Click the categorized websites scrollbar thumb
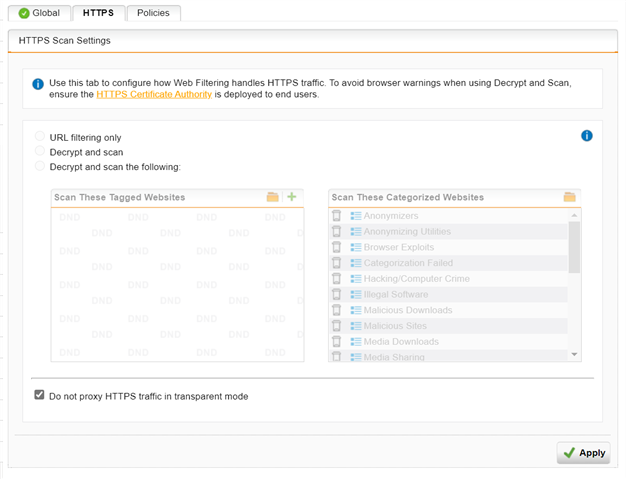This screenshot has width=626, height=479. tap(574, 247)
